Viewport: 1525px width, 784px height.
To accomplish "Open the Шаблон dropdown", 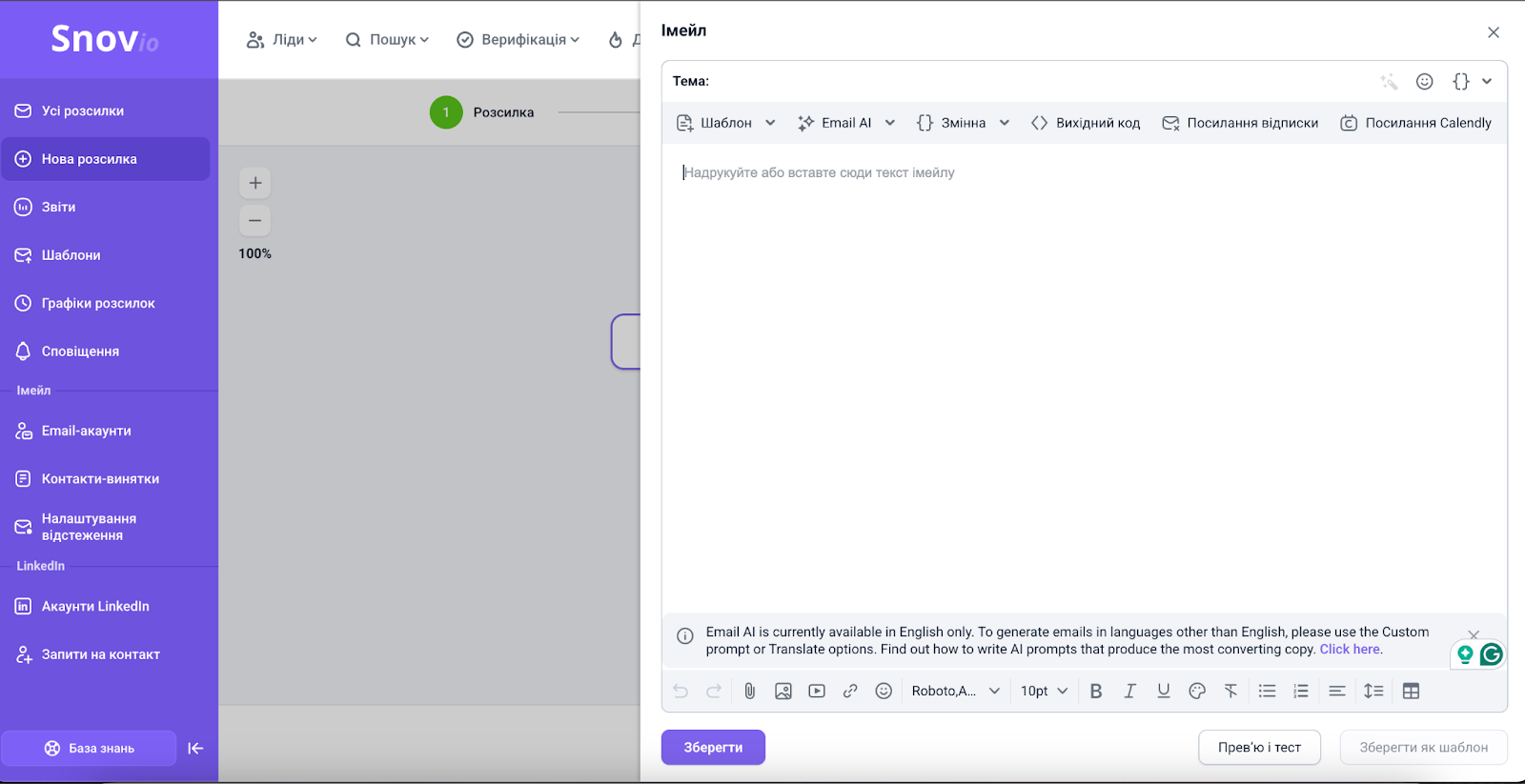I will [x=726, y=123].
